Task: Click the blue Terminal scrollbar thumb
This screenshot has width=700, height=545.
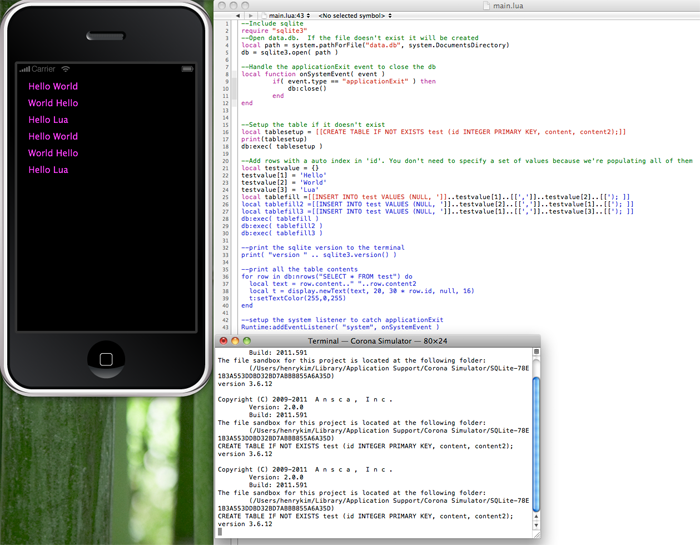Action: 536,444
